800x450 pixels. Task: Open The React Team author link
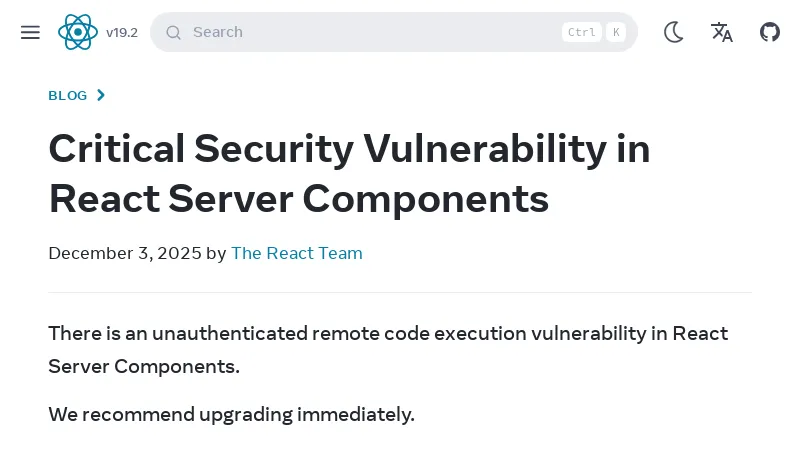click(297, 253)
